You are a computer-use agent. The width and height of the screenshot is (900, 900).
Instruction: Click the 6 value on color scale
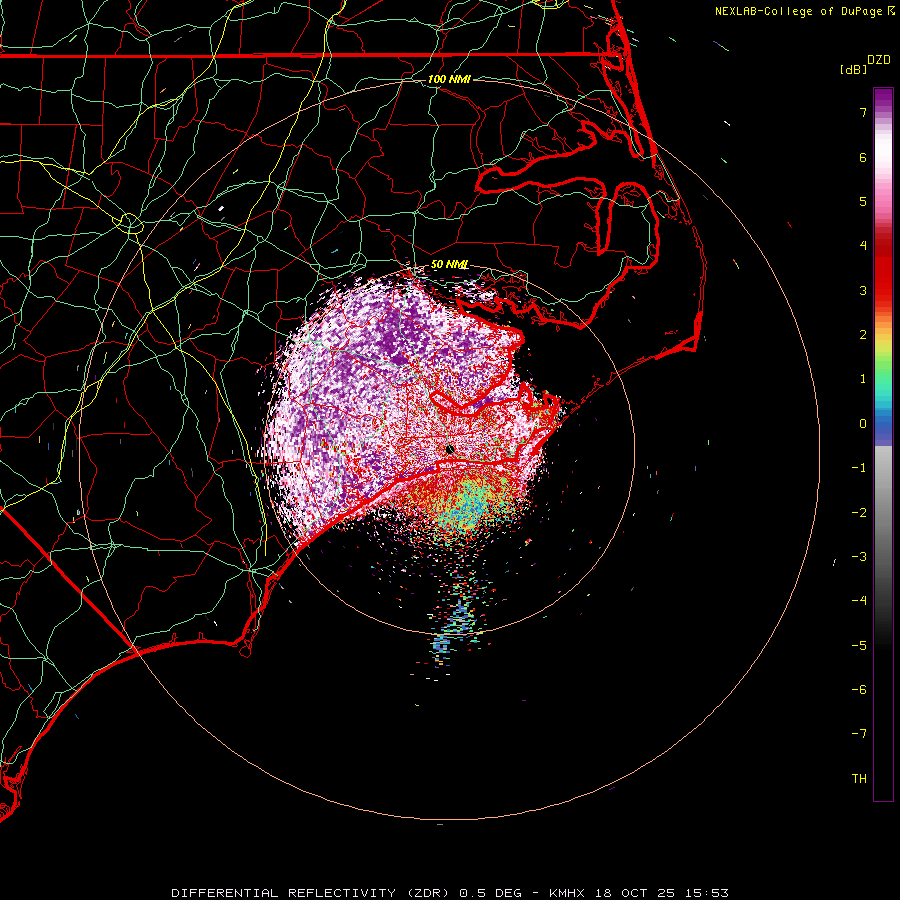[863, 157]
